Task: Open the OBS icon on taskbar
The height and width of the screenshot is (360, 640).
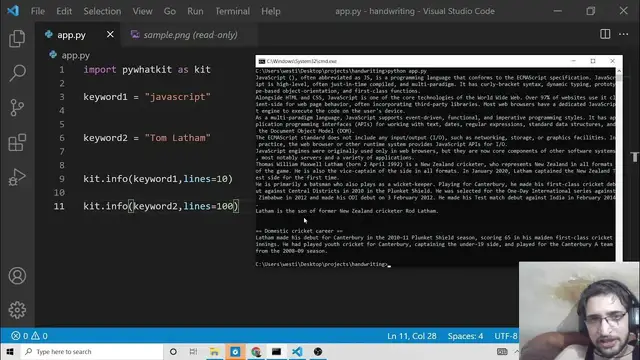Action: click(x=318, y=351)
